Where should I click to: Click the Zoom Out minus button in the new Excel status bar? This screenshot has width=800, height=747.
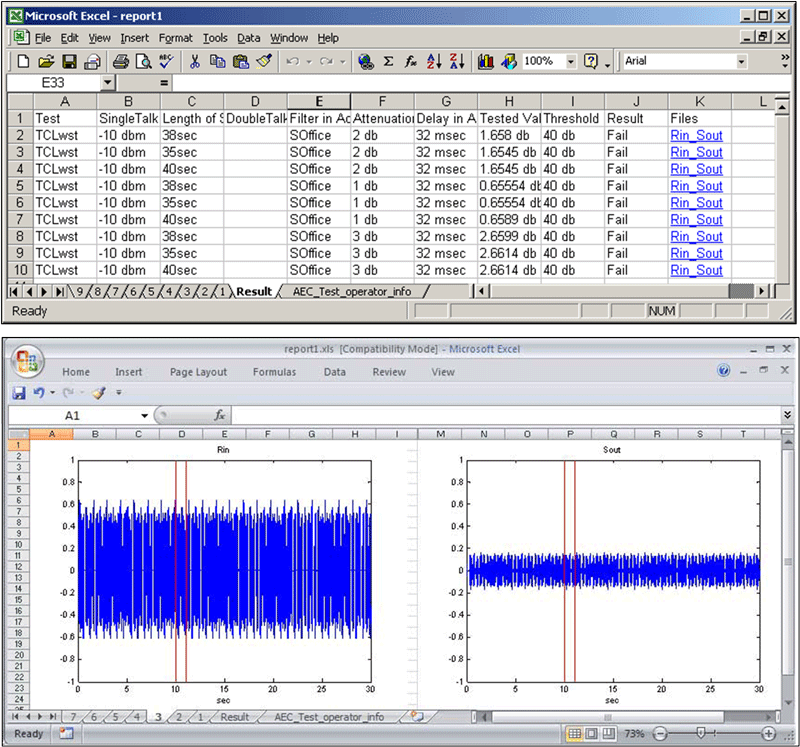(660, 734)
